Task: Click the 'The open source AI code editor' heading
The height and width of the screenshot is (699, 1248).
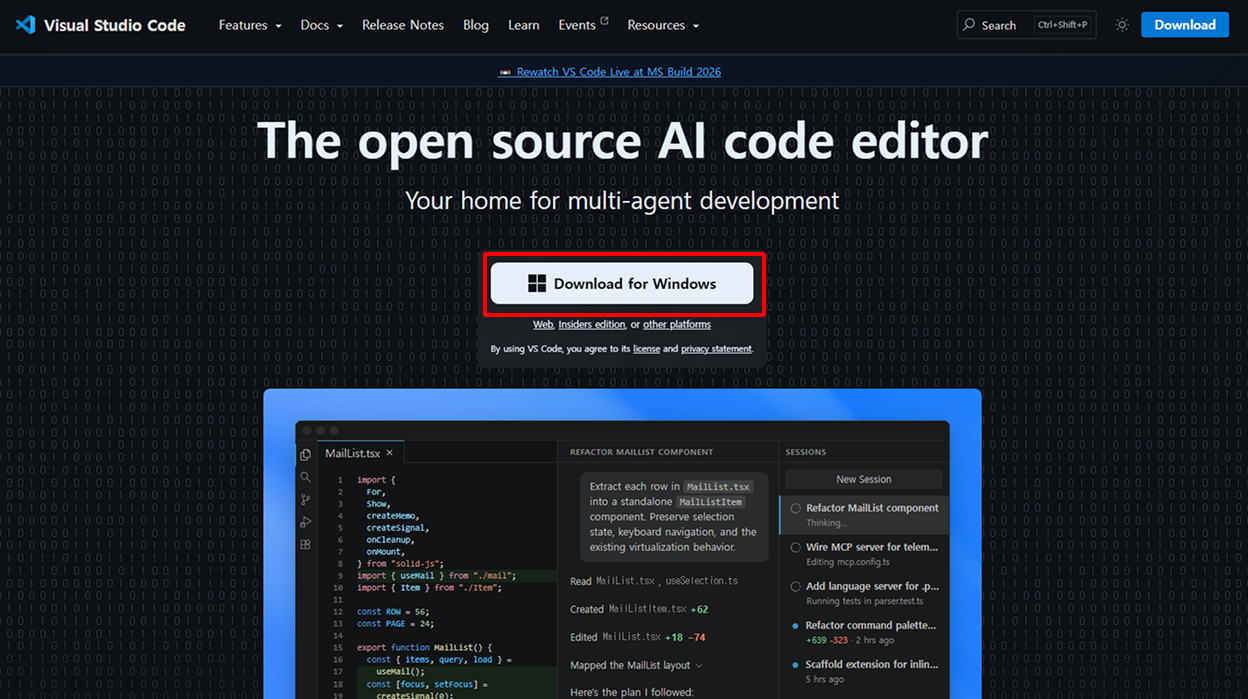Action: pyautogui.click(x=622, y=140)
